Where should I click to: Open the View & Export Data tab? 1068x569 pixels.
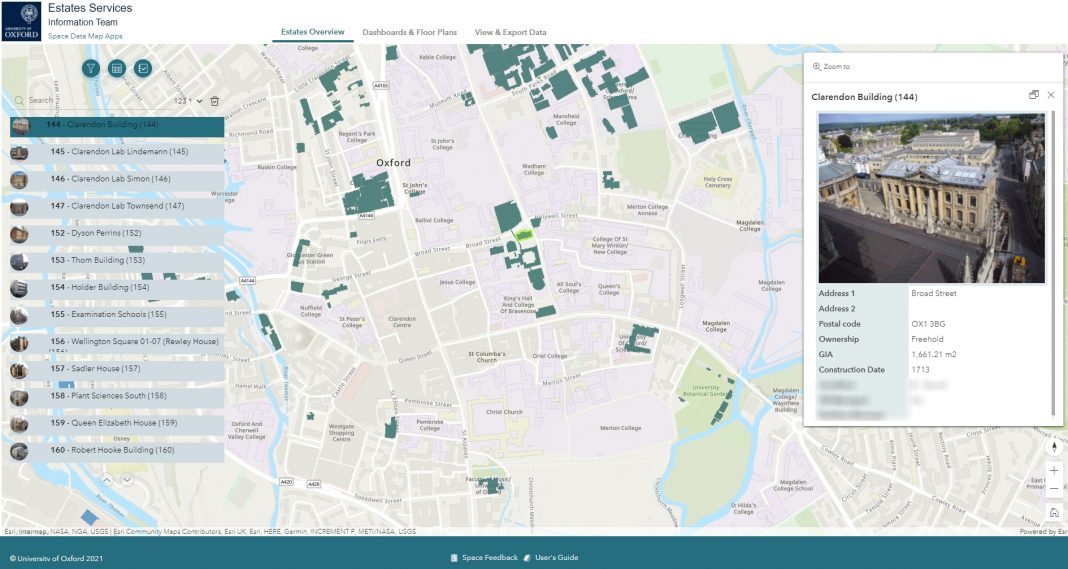point(510,32)
